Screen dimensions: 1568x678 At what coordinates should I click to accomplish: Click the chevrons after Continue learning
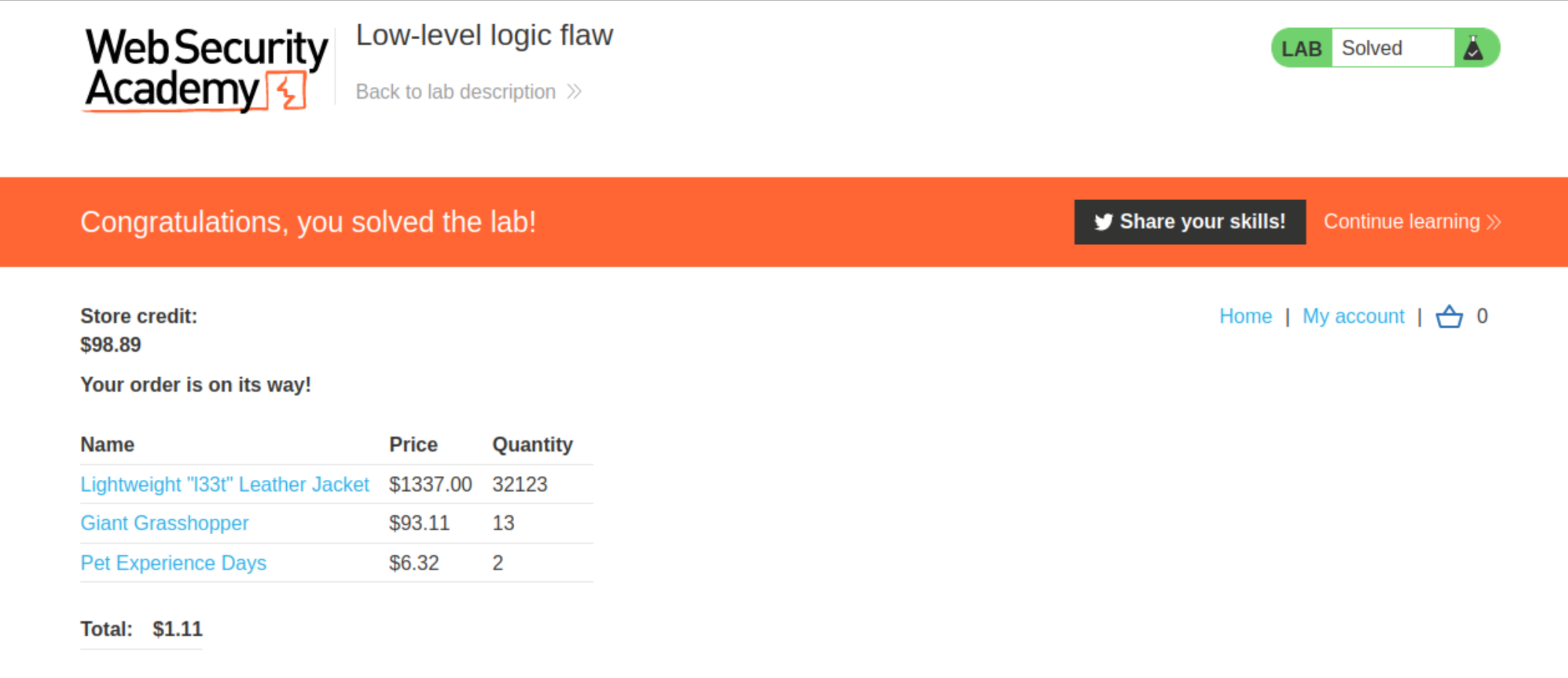pos(1494,222)
